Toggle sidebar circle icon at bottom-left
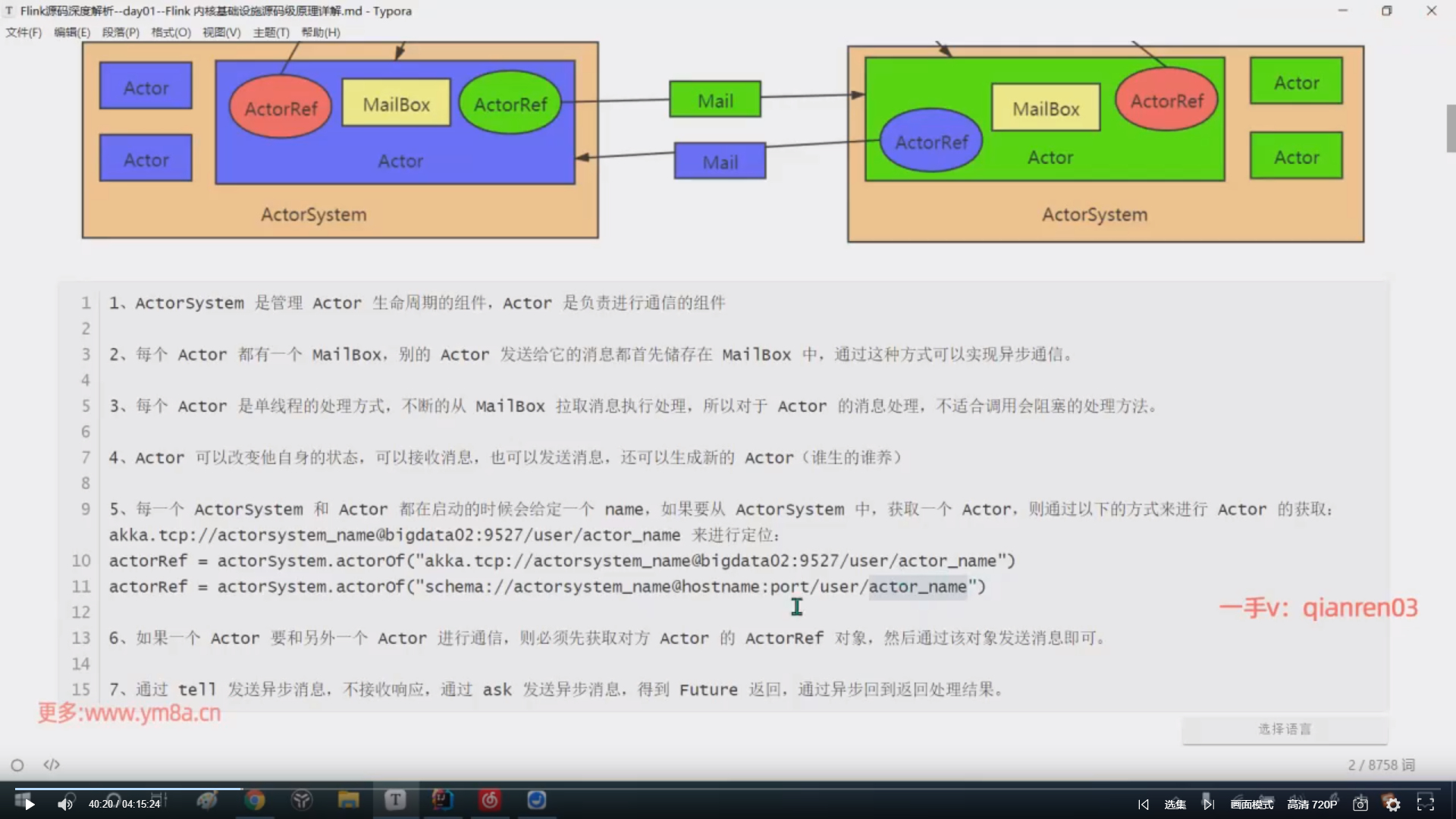 [x=17, y=765]
